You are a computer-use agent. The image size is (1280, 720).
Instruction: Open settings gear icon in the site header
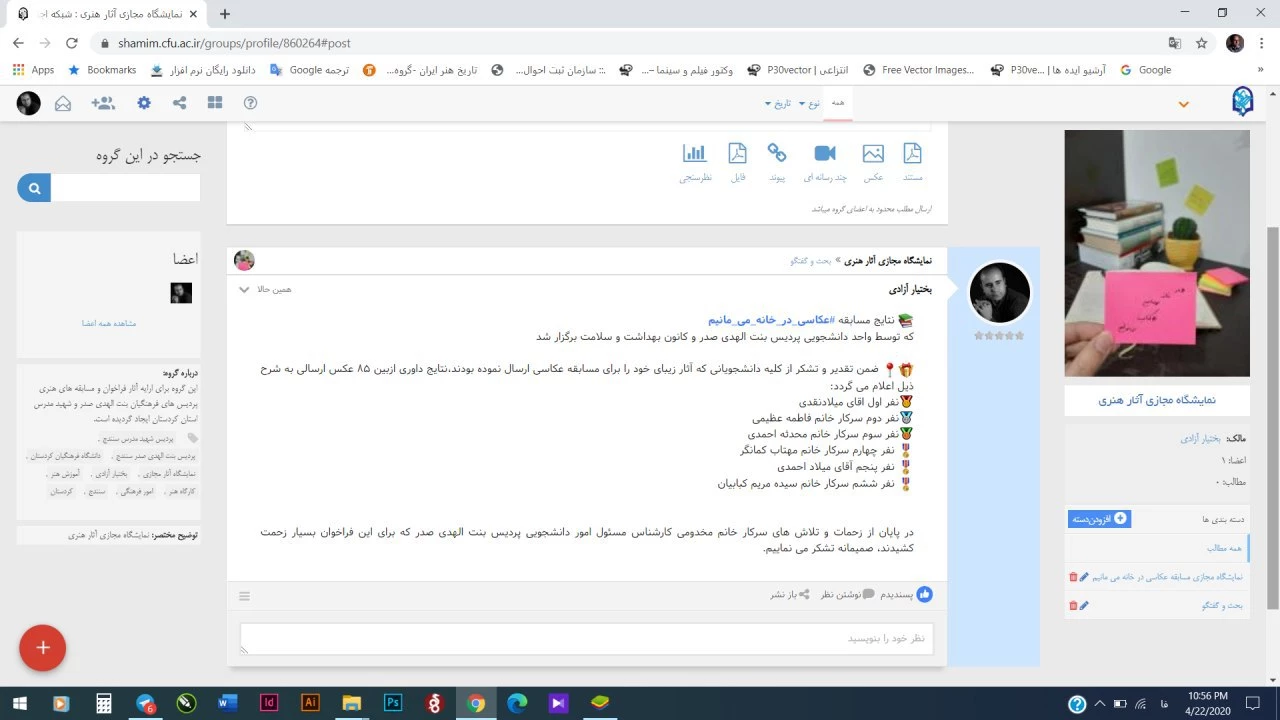coord(144,103)
